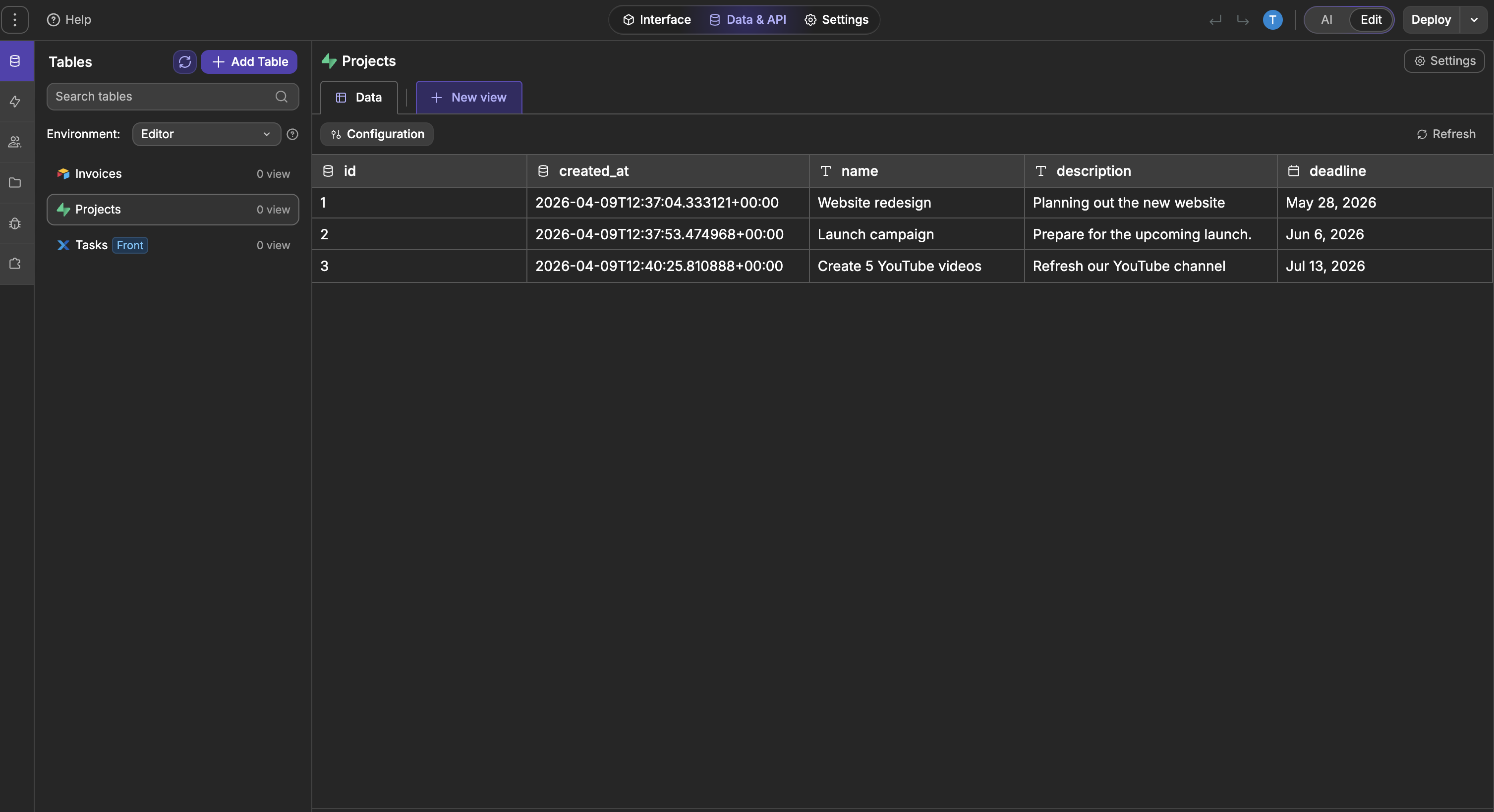Image resolution: width=1494 pixels, height=812 pixels.
Task: Click the environment help question icon
Action: (292, 134)
